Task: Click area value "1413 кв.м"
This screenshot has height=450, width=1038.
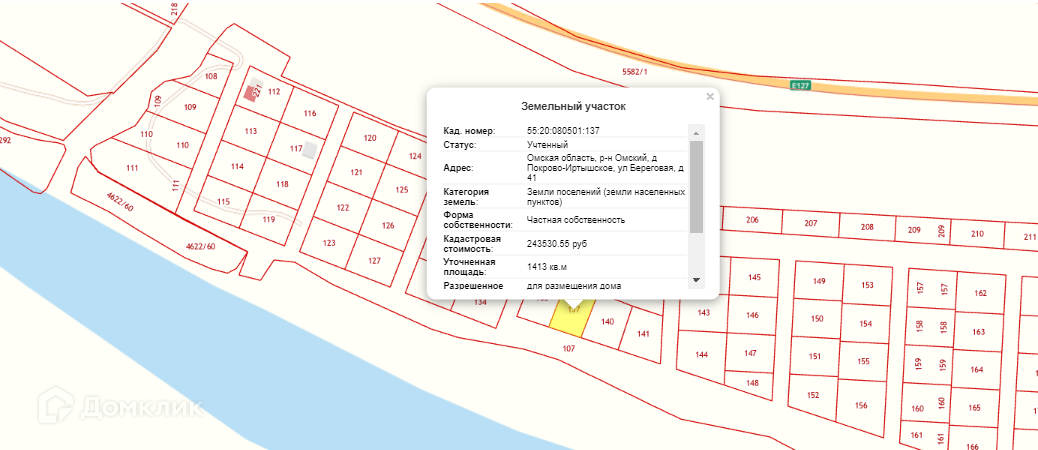Action: pyautogui.click(x=547, y=267)
